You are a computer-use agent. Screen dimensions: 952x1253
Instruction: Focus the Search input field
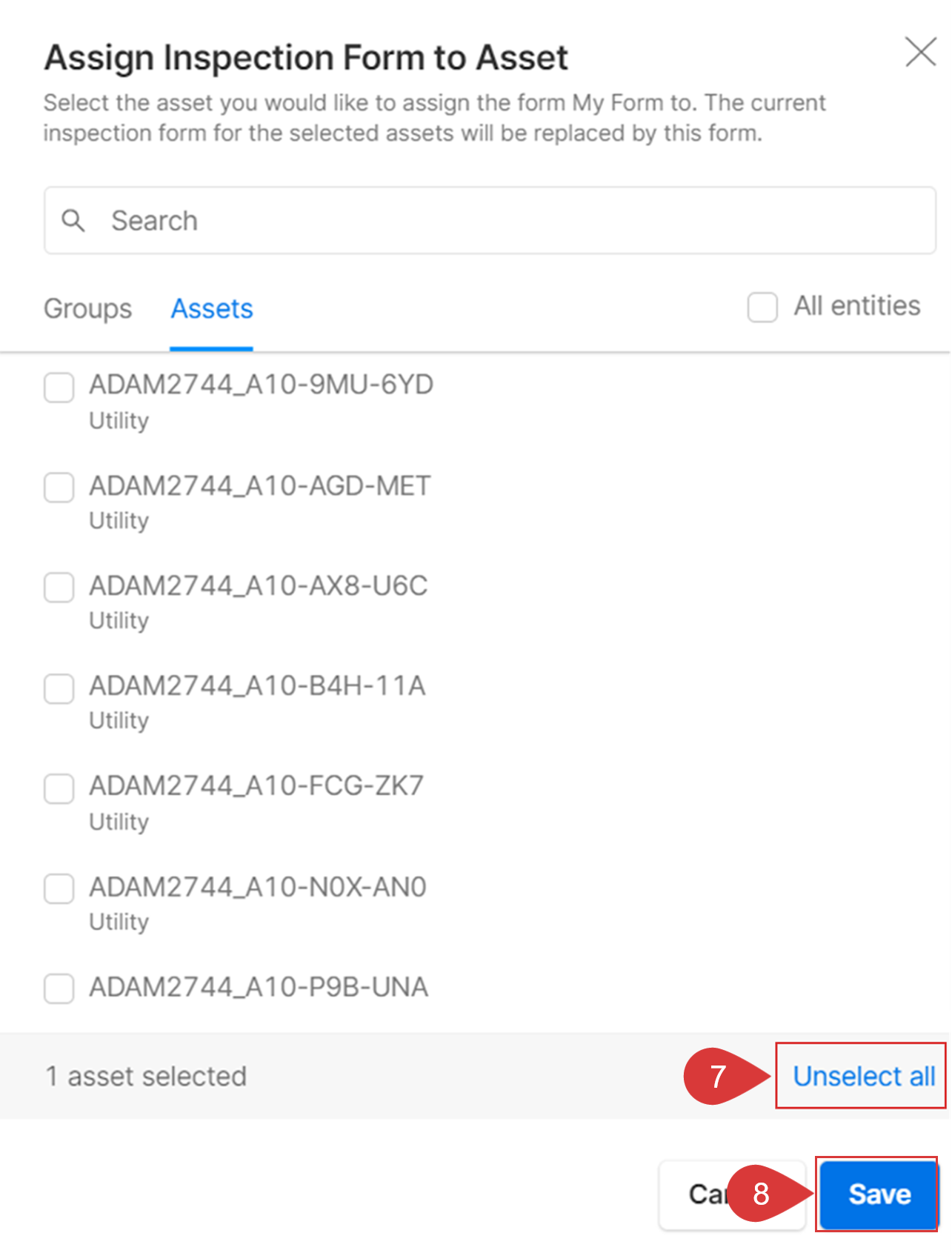tap(490, 220)
